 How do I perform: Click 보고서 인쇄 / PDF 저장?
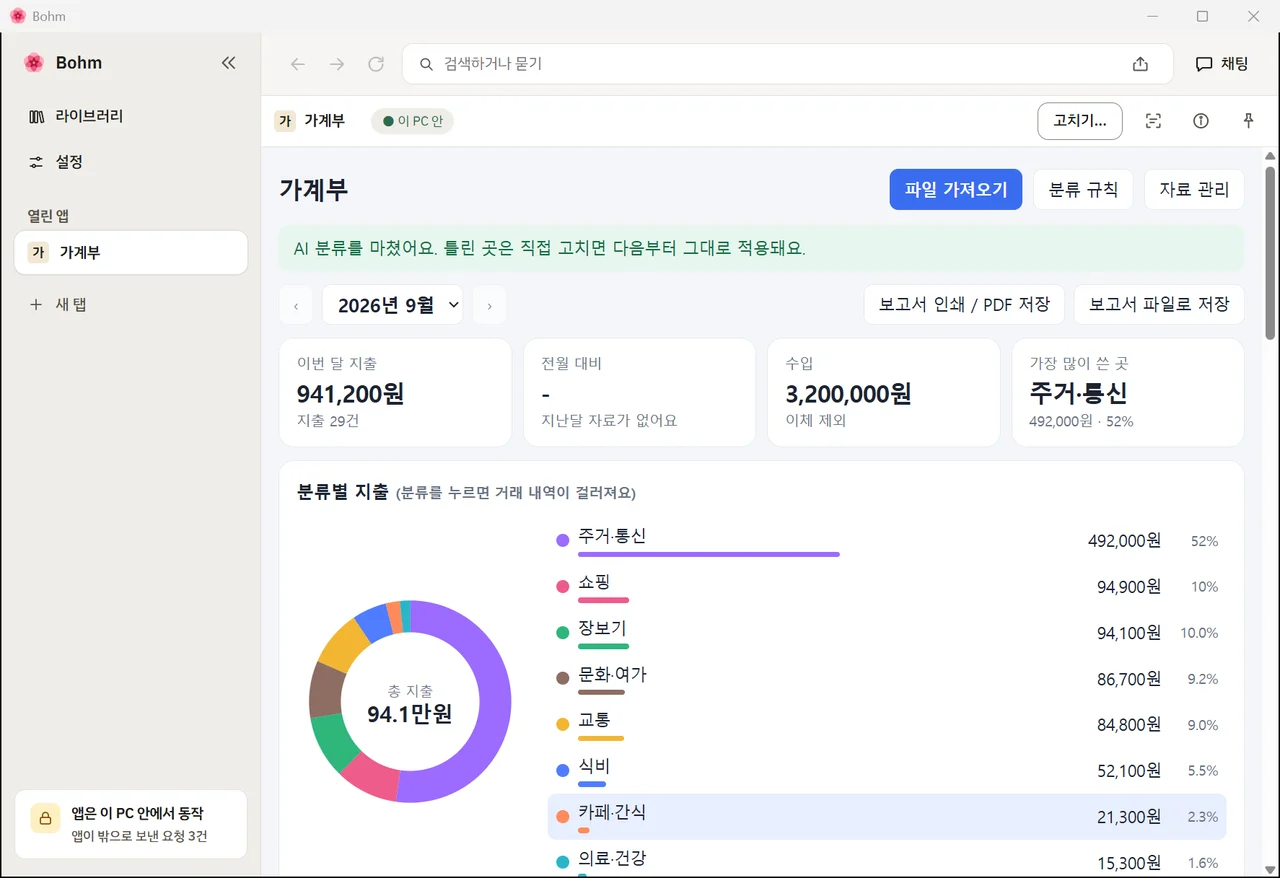964,305
